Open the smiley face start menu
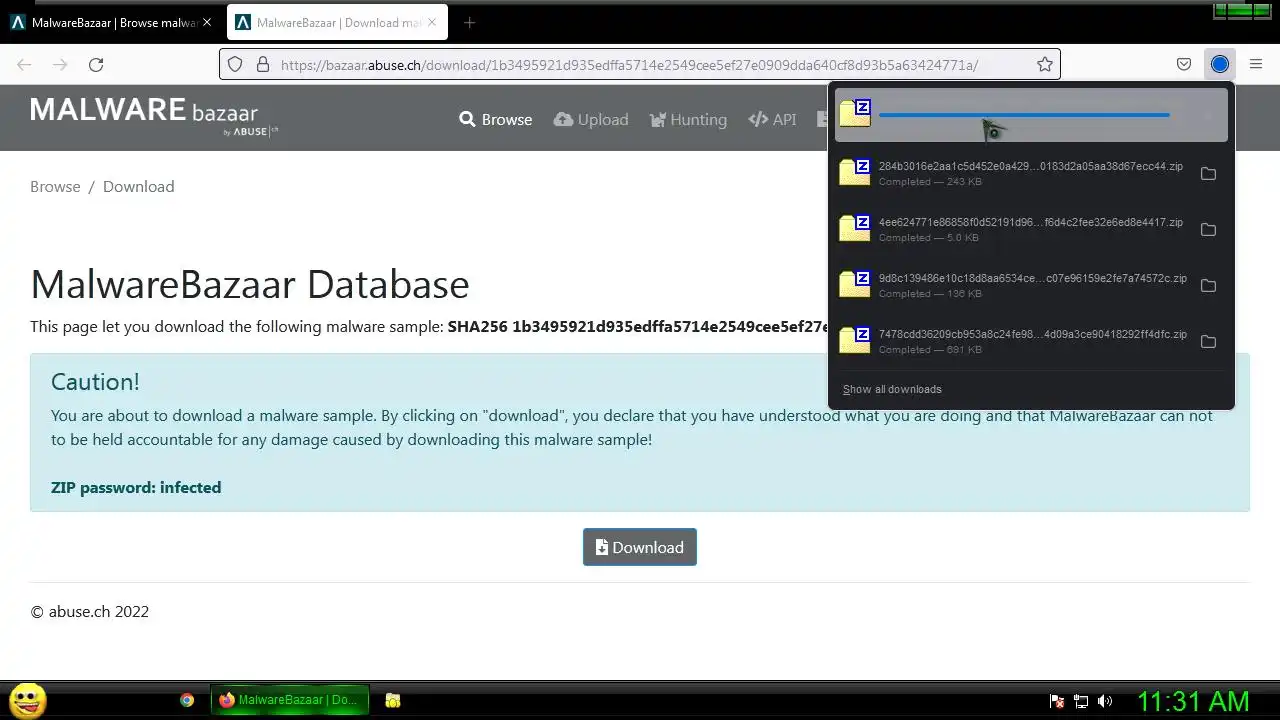 point(28,700)
